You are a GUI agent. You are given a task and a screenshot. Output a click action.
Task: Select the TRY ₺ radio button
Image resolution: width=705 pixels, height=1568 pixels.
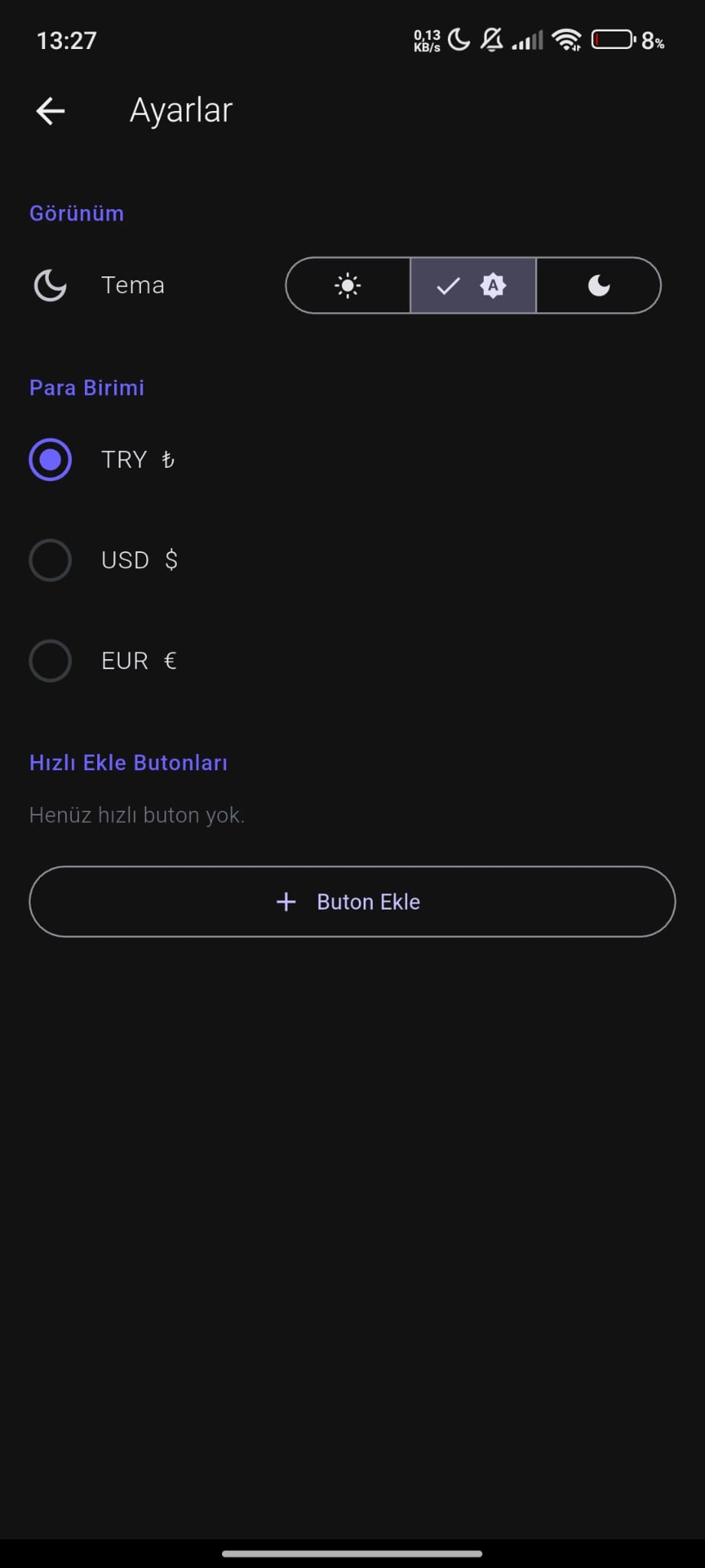pos(51,459)
